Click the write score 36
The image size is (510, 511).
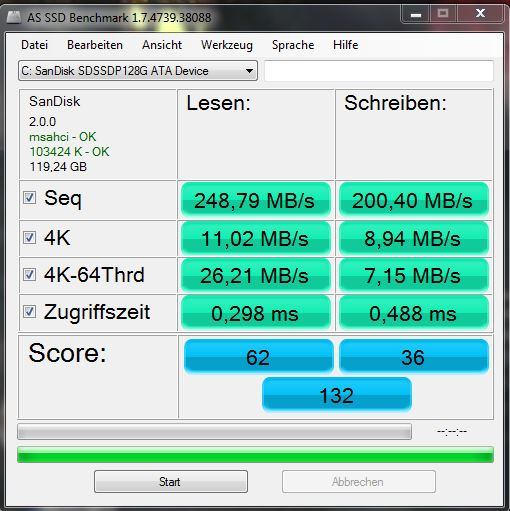click(414, 356)
